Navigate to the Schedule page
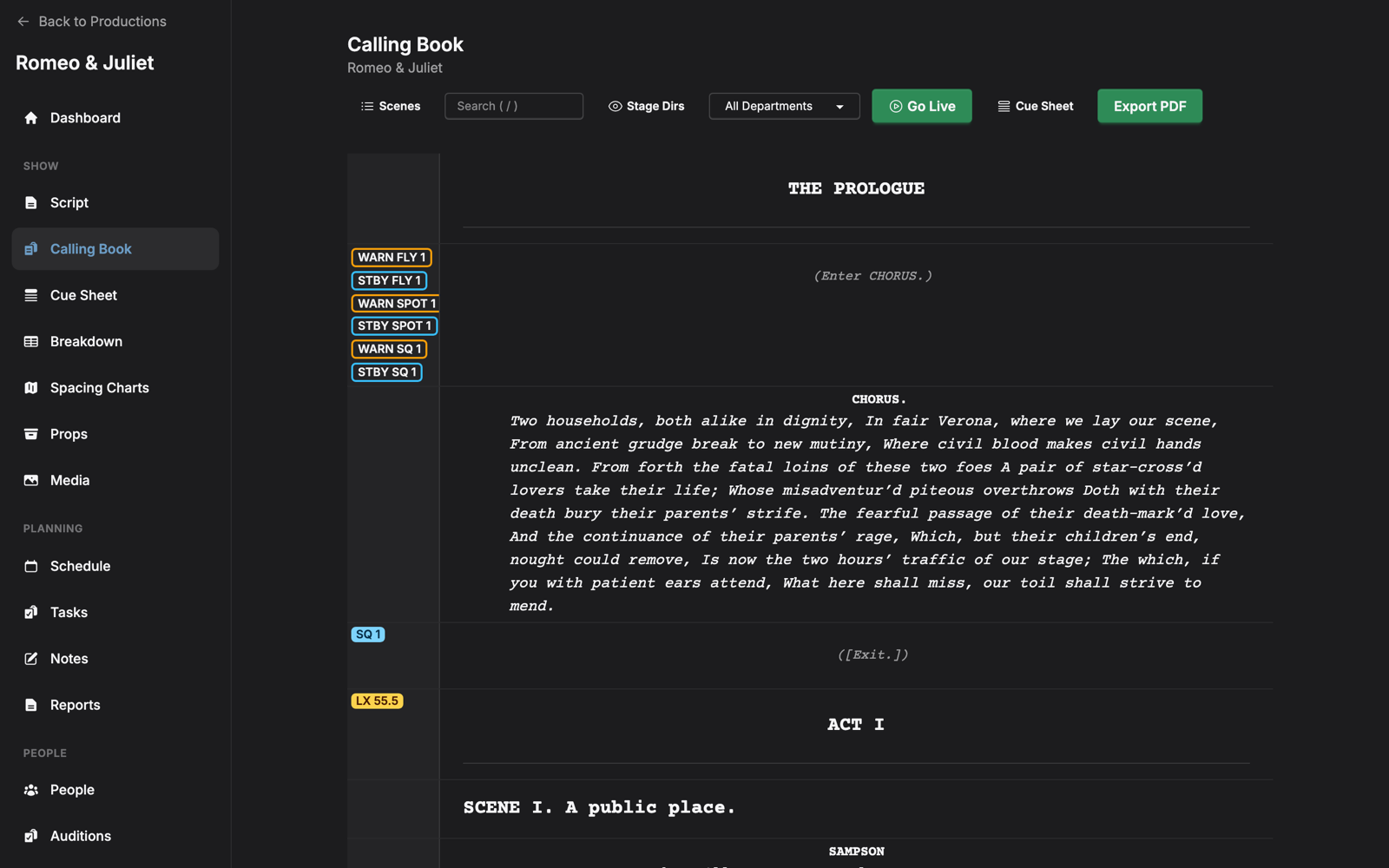Viewport: 1389px width, 868px height. pyautogui.click(x=115, y=566)
